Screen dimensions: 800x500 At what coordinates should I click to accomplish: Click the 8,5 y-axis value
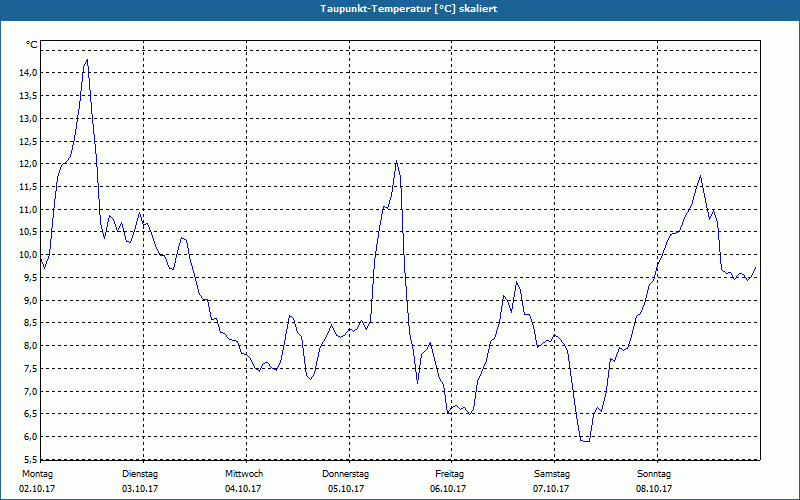pyautogui.click(x=30, y=323)
